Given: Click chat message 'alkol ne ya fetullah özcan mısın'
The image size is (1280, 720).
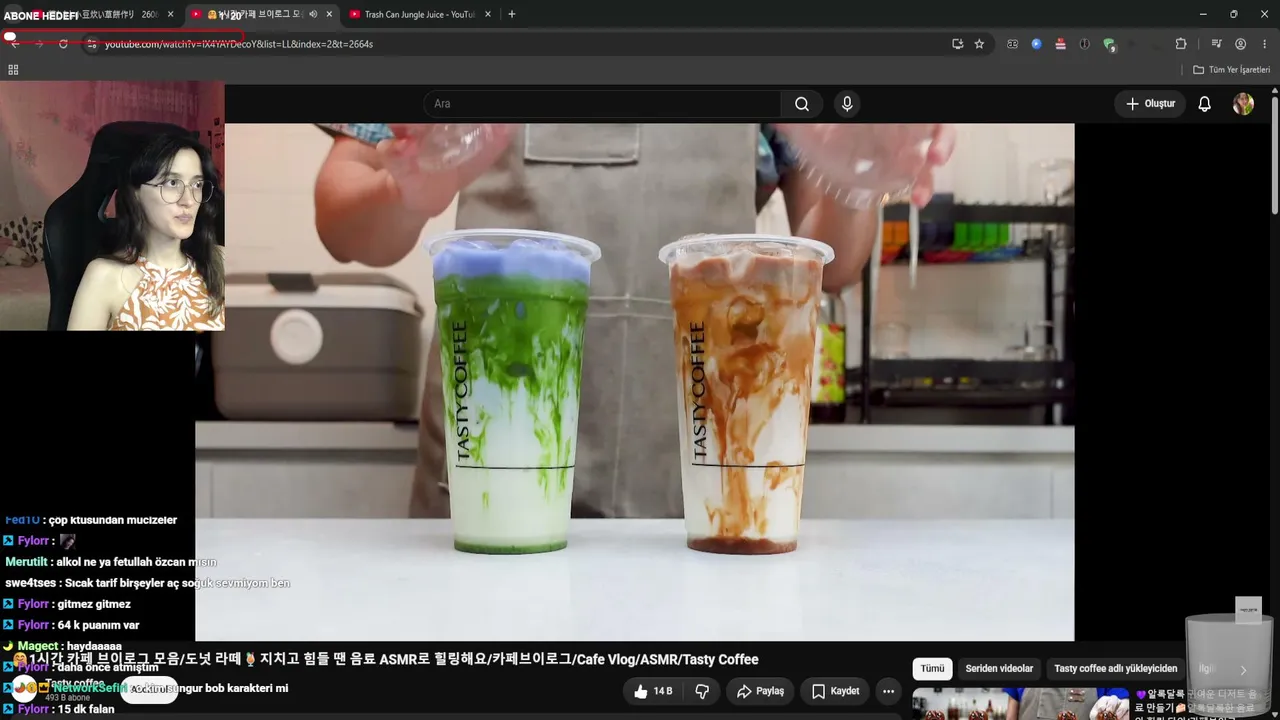Looking at the screenshot, I should (x=136, y=562).
